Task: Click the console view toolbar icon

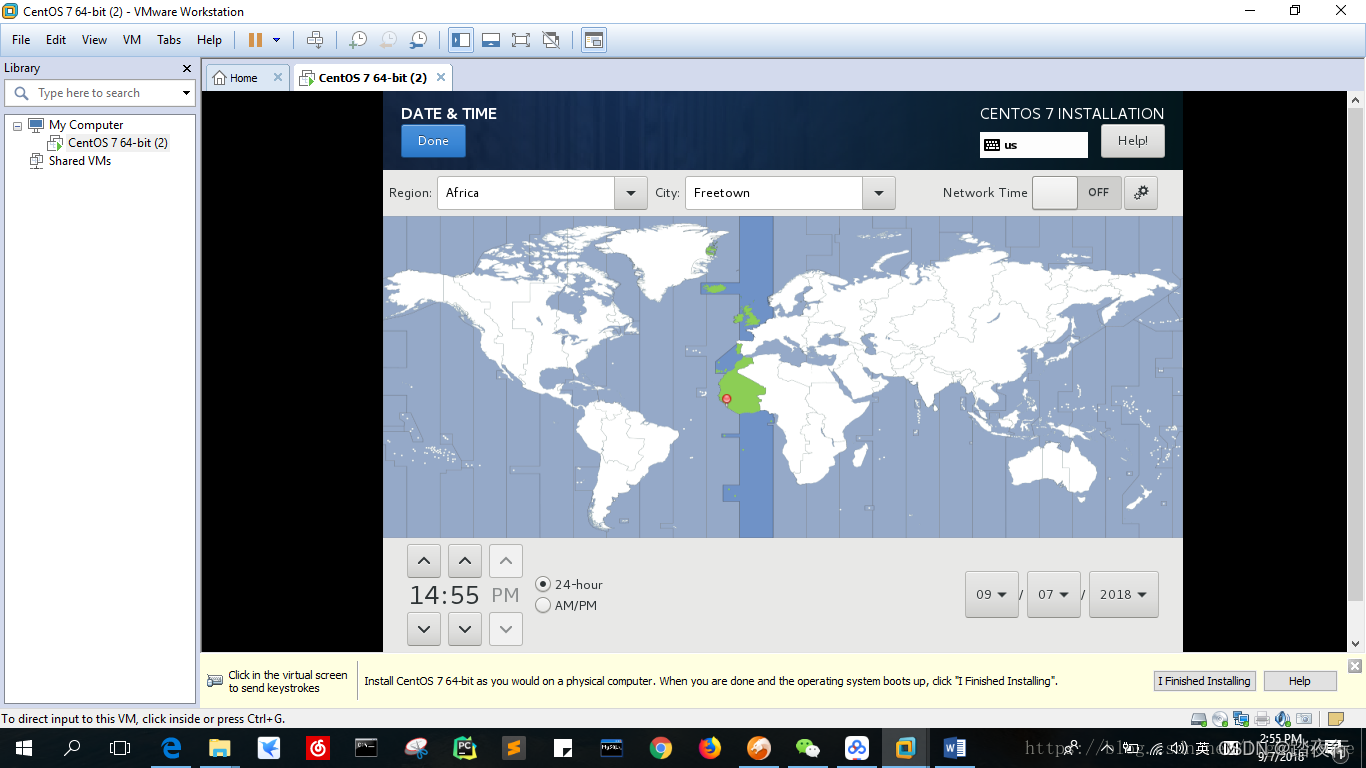Action: pyautogui.click(x=594, y=40)
